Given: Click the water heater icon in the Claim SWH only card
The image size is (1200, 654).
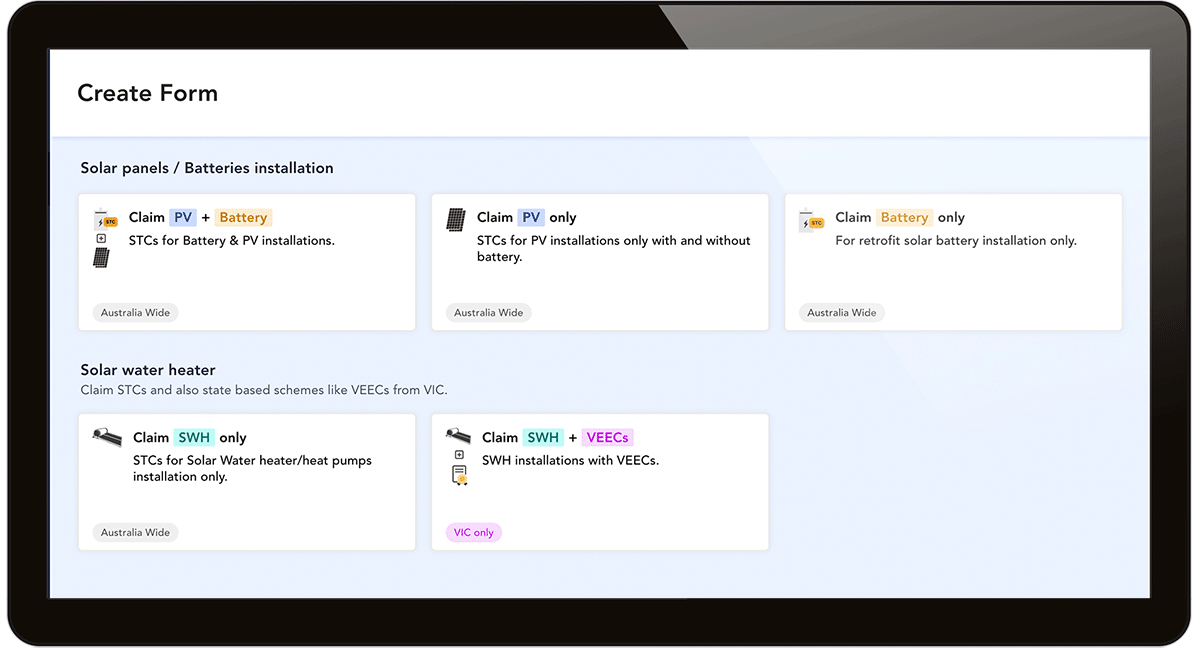Looking at the screenshot, I should tap(107, 438).
